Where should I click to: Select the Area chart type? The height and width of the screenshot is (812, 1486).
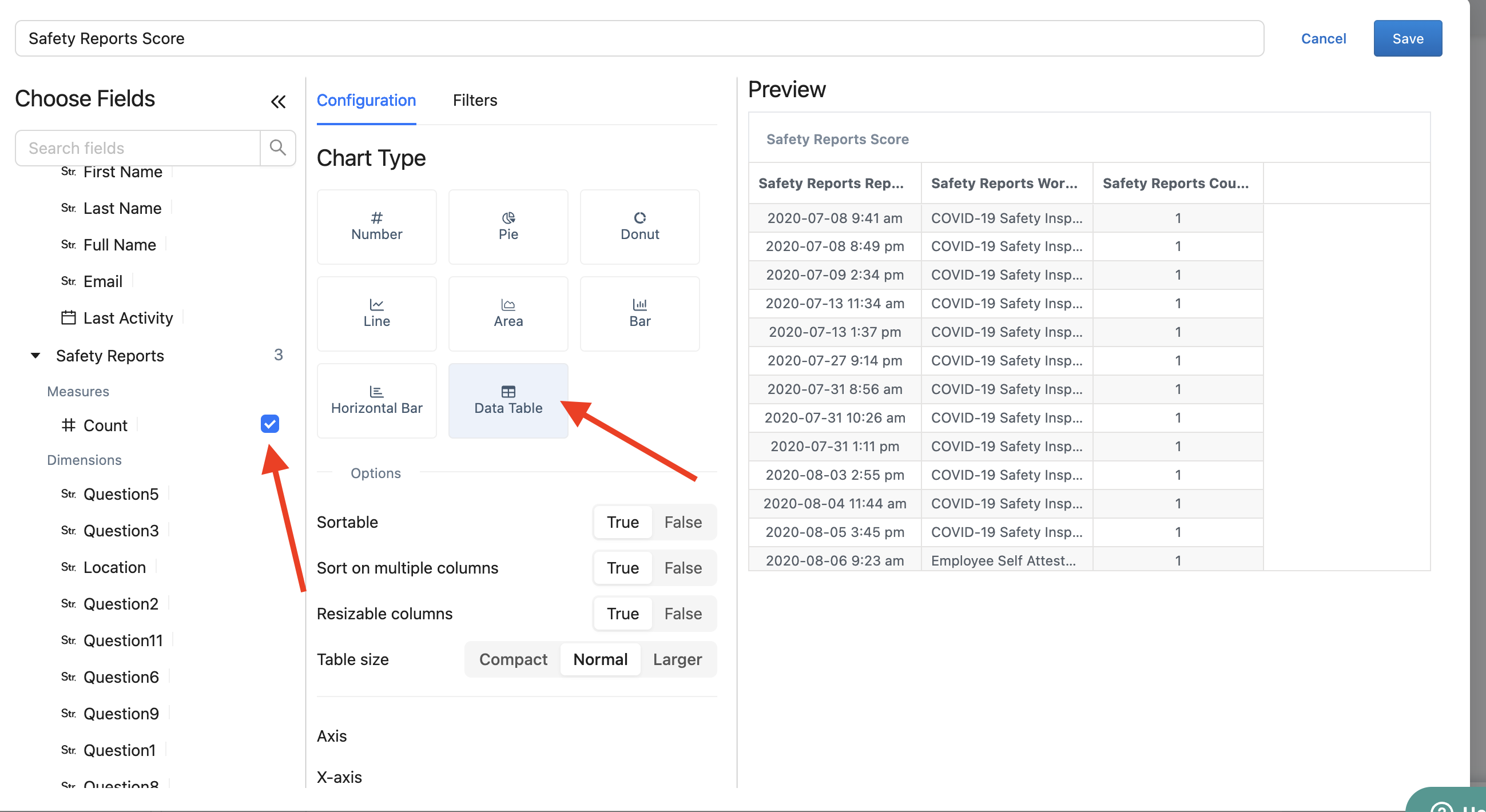tap(508, 314)
